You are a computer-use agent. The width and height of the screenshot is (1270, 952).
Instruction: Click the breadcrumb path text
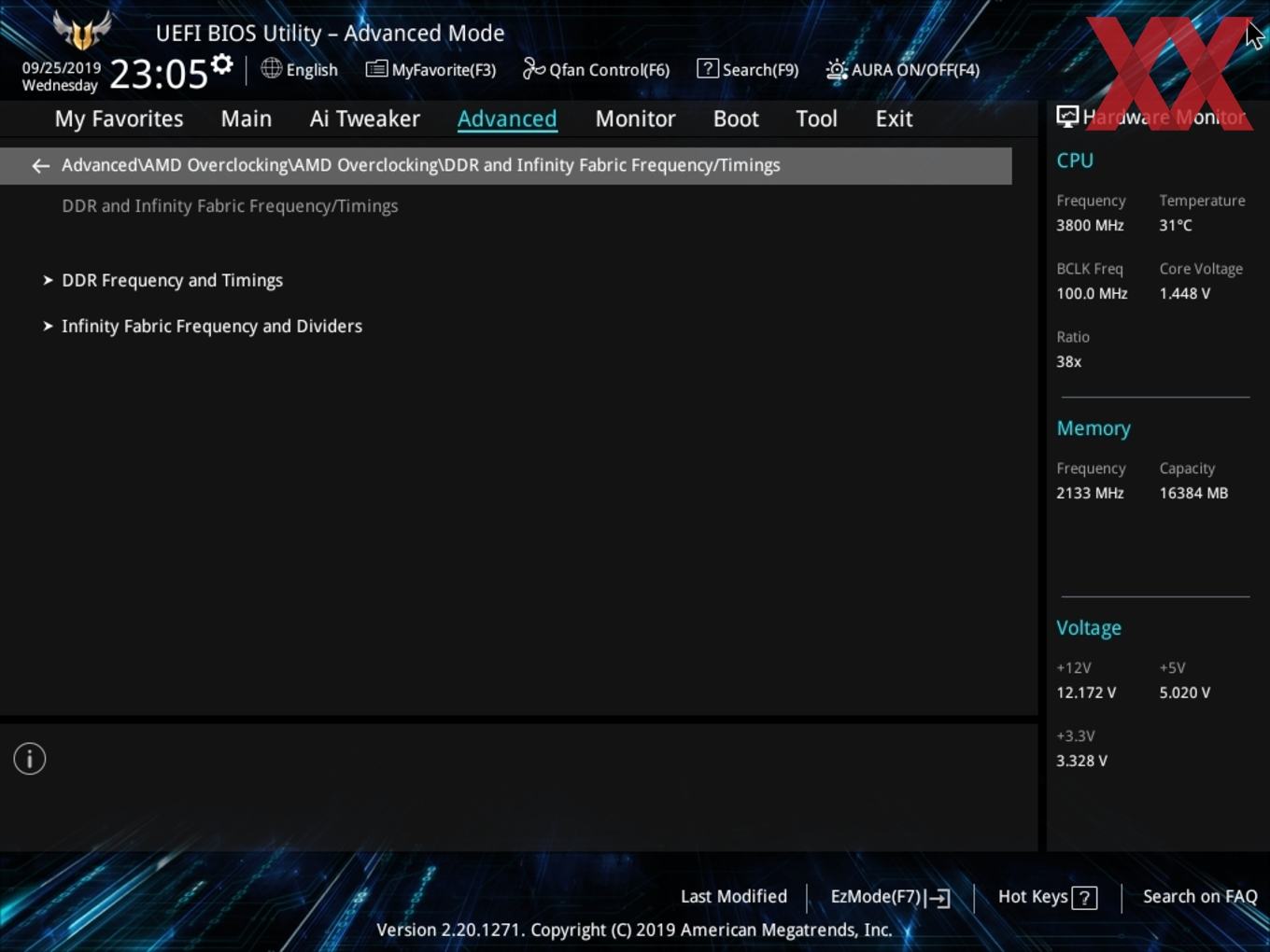pos(420,165)
